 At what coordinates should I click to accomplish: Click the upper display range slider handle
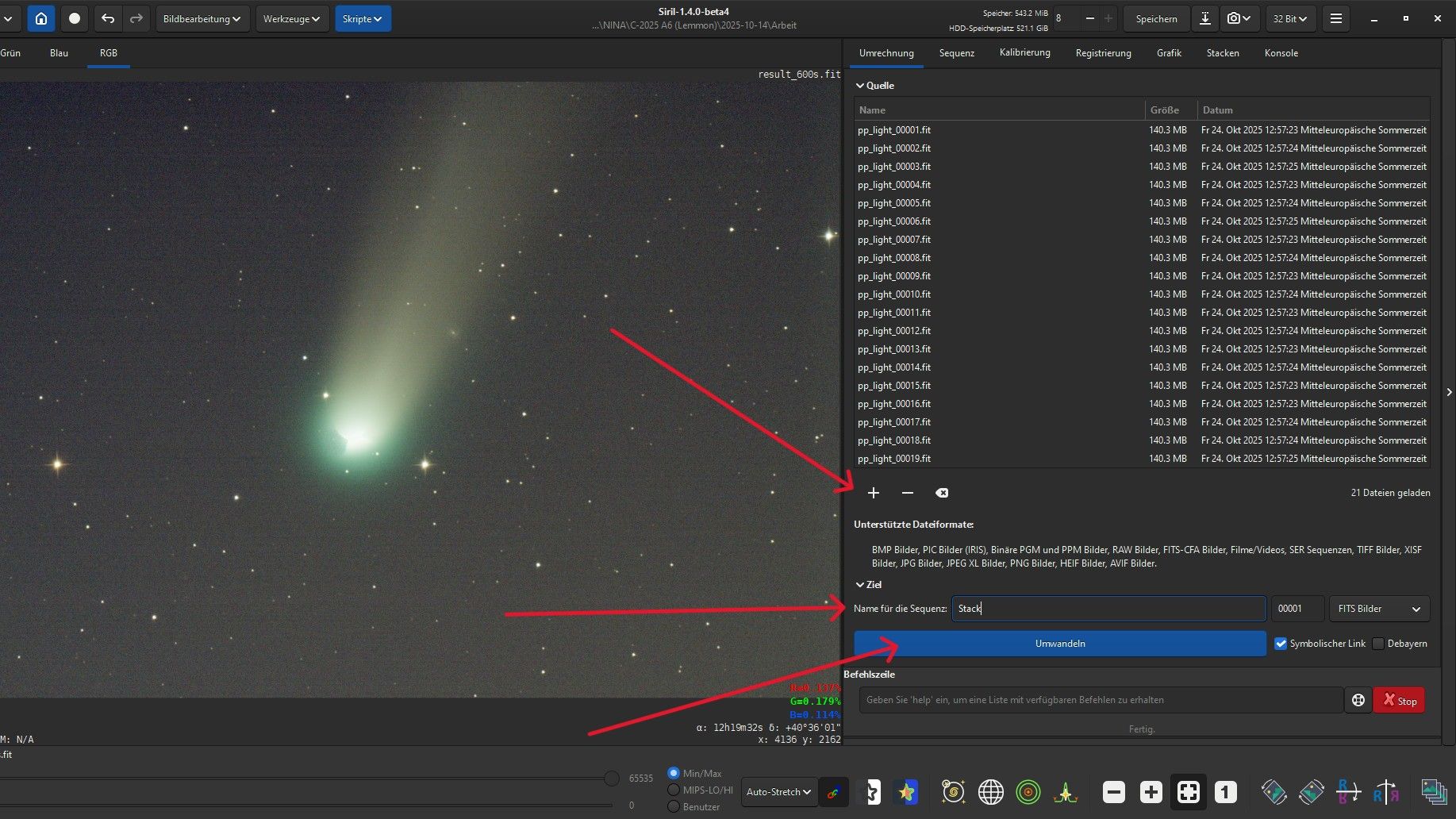pos(611,779)
